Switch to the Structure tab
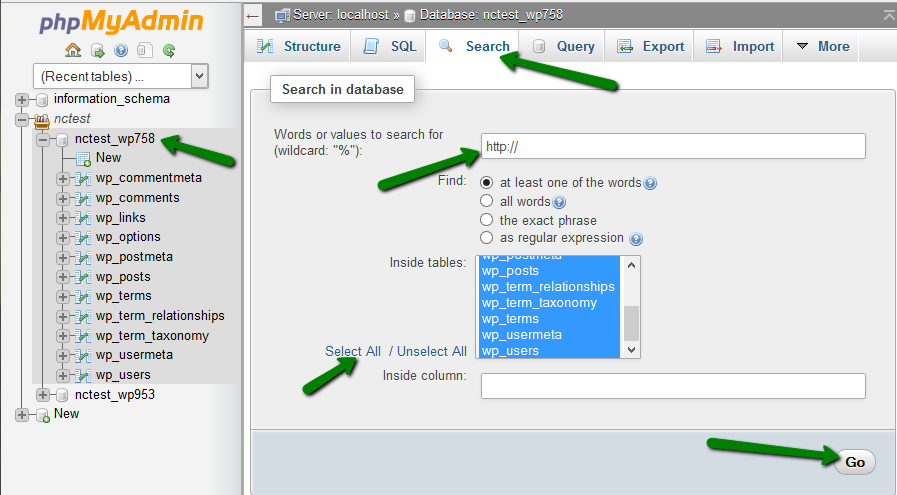 297,46
